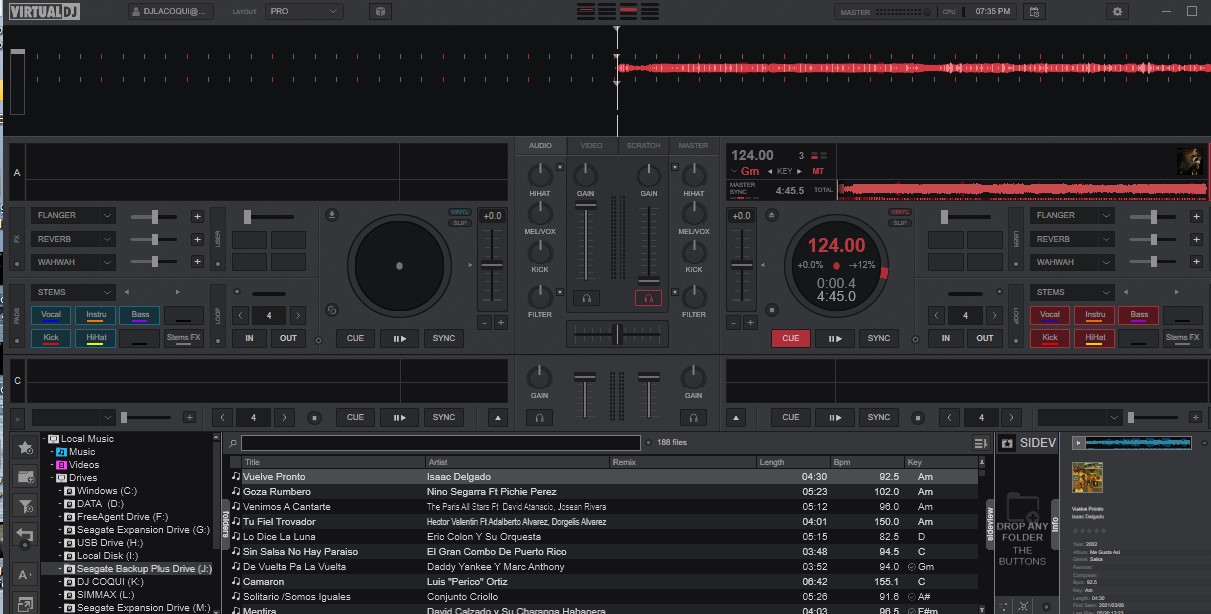Collapse the Drives tree node
1211x614 pixels.
pyautogui.click(x=53, y=478)
